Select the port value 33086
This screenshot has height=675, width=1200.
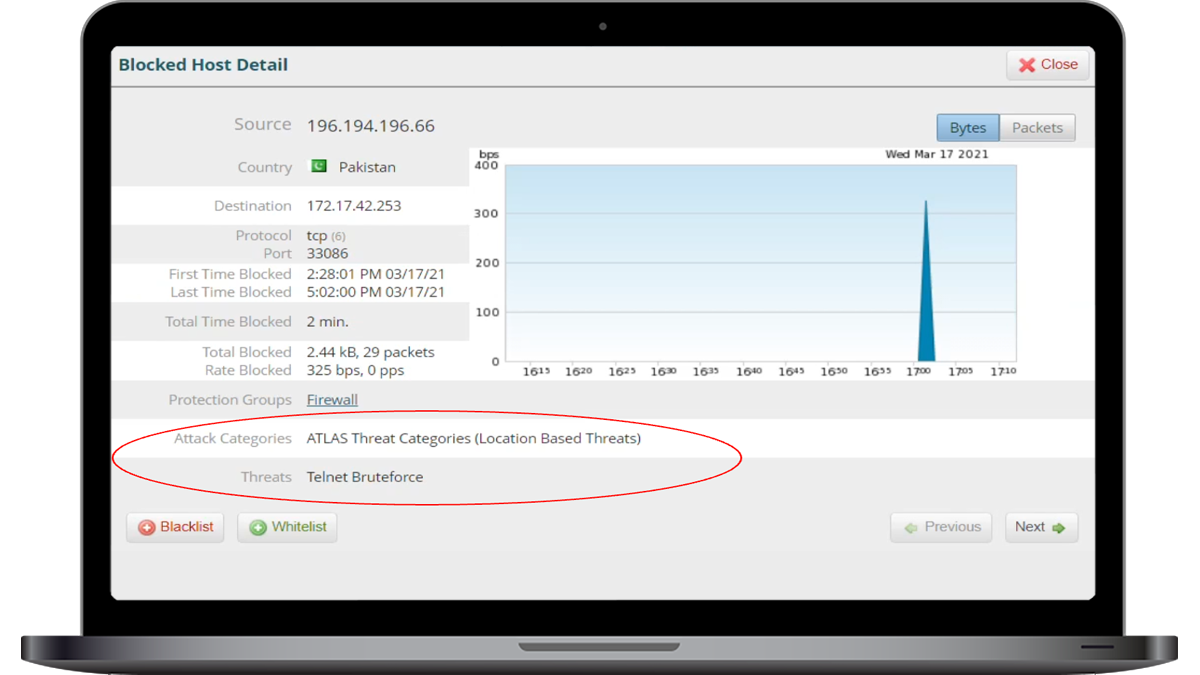coord(327,254)
